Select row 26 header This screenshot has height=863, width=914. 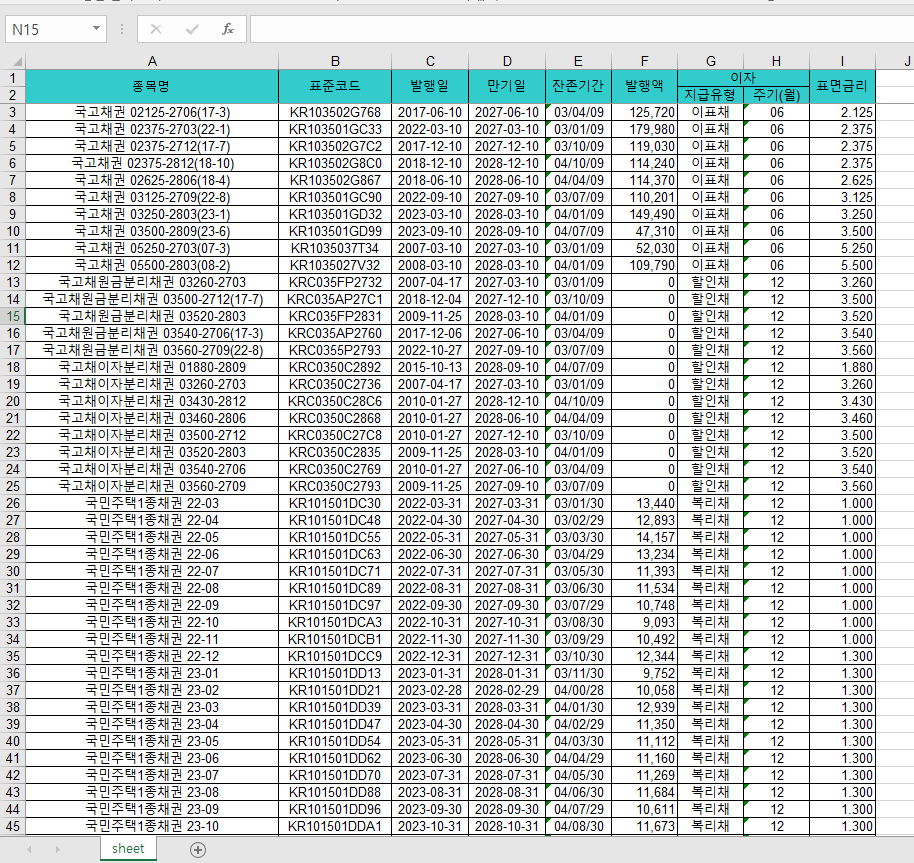click(13, 503)
